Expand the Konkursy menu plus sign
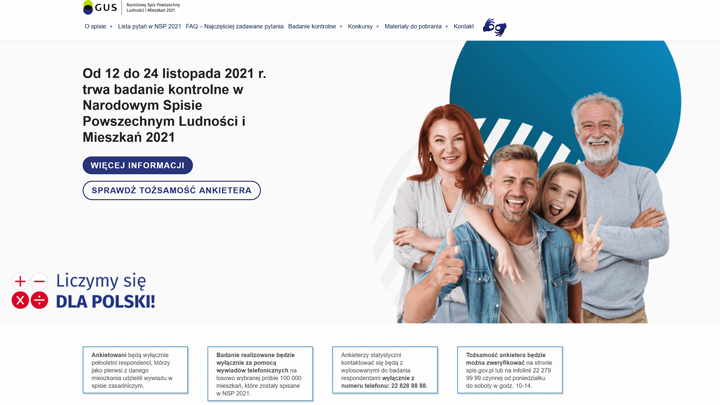 click(377, 27)
